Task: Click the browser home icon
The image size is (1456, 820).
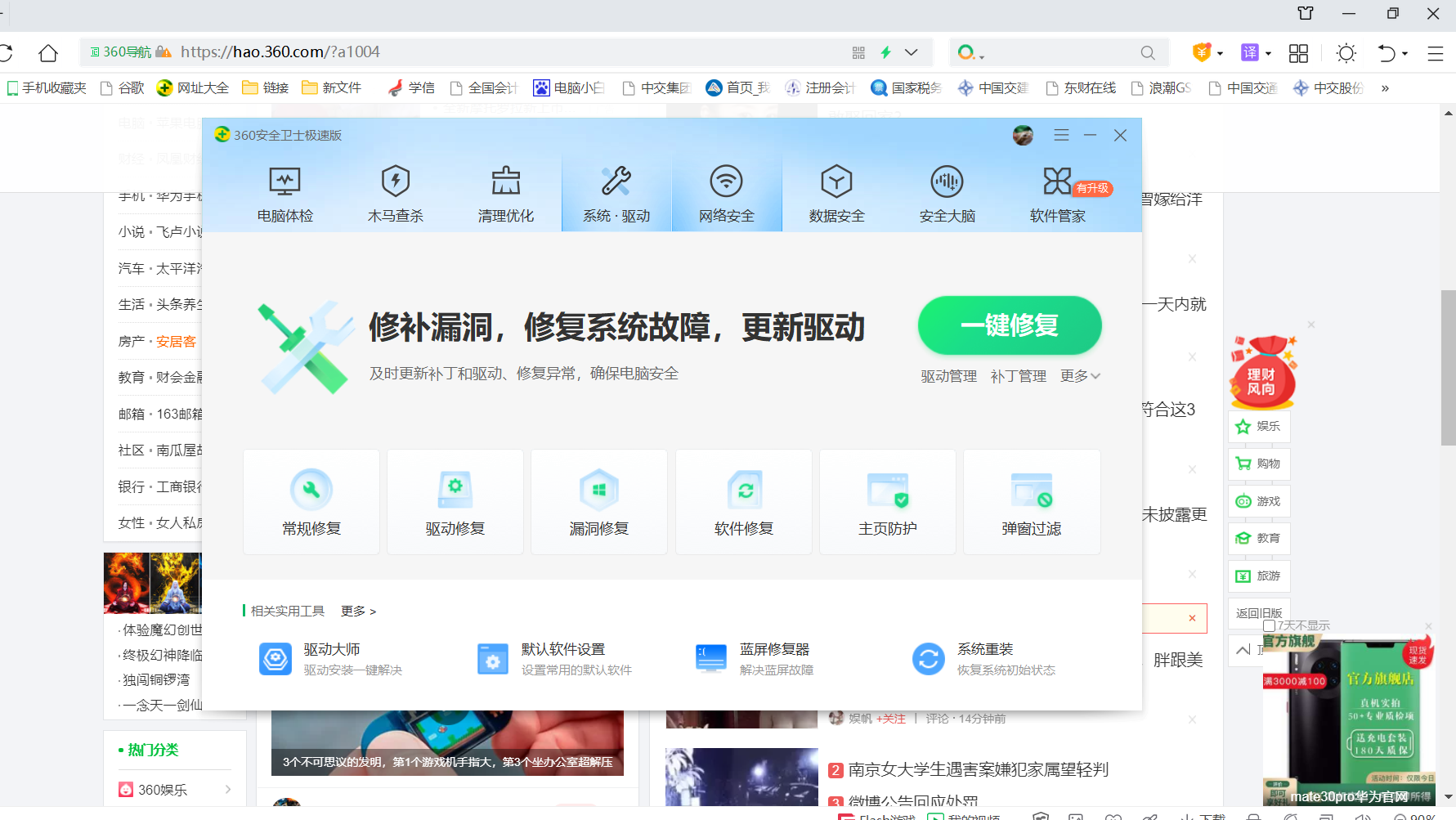Action: [x=48, y=53]
